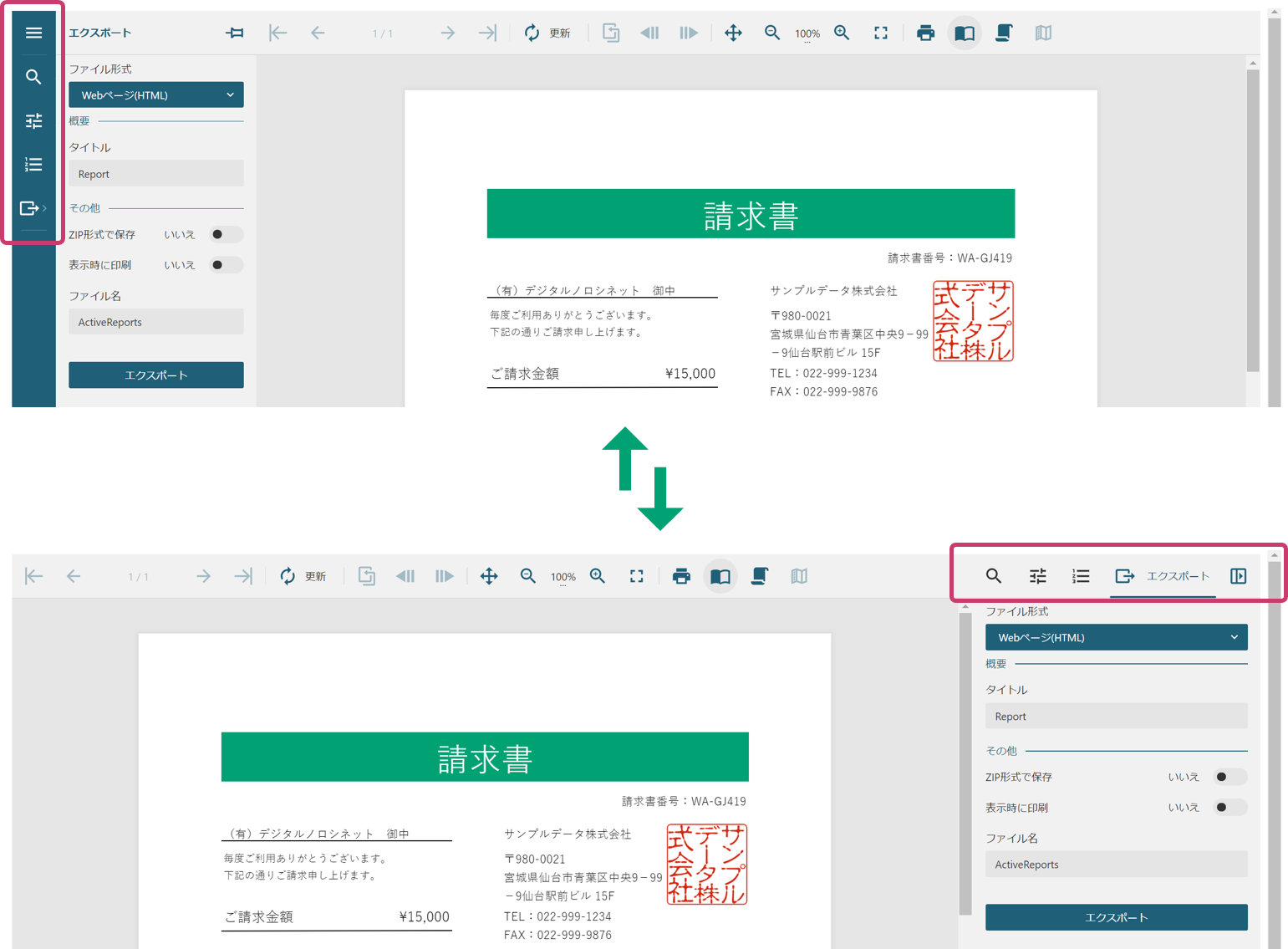
Task: Switch to table of contents tab in lower viewer
Action: point(1081,576)
